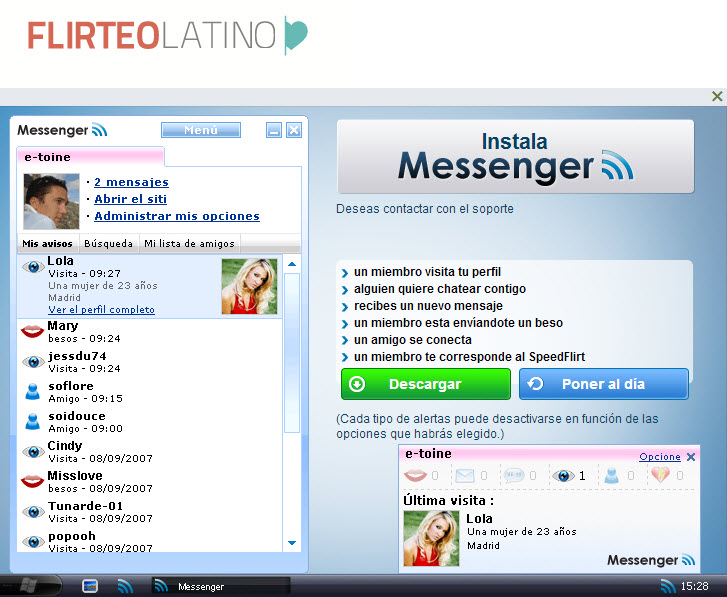Switch to the Búsqueda tab

(x=108, y=243)
